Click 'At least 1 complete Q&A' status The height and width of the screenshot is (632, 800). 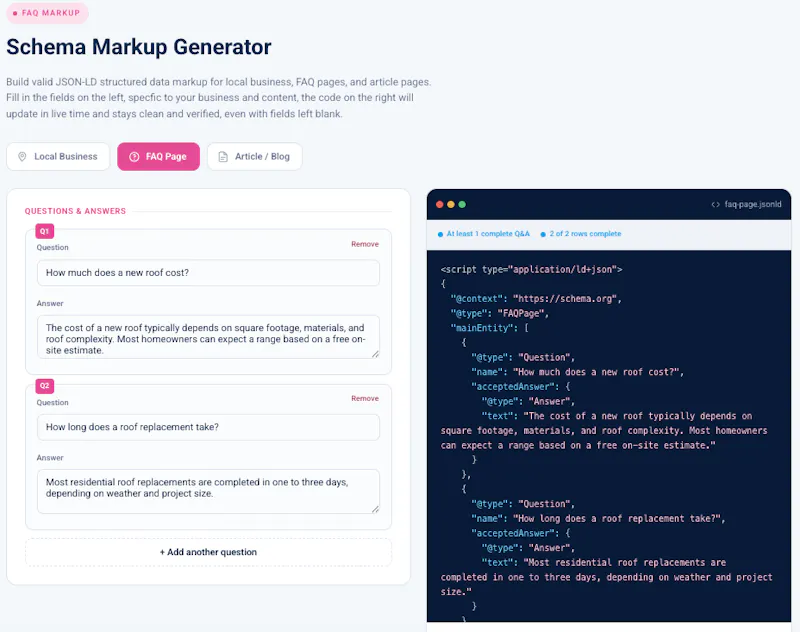click(484, 234)
